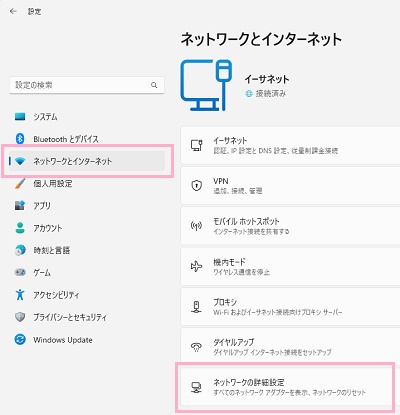This screenshot has width=400, height=415.
Task: Click the privacy shield icon
Action: (20, 317)
